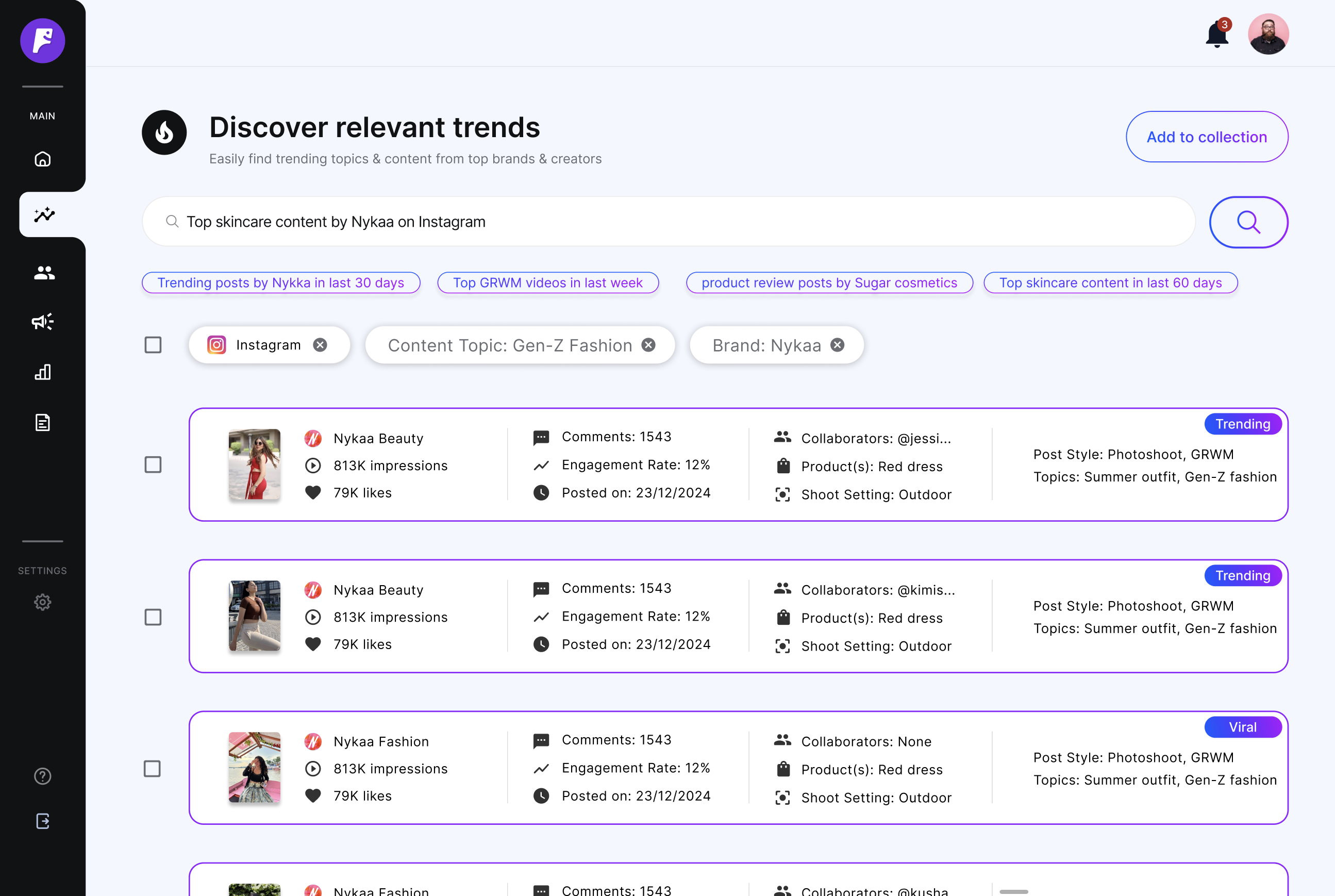The image size is (1335, 896).
Task: Click Nykaa logo on first Nykaa Beauty post
Action: [x=313, y=438]
